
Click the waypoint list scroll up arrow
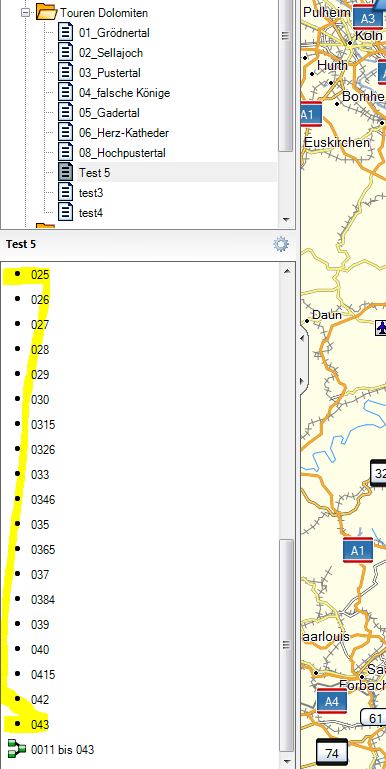[287, 271]
